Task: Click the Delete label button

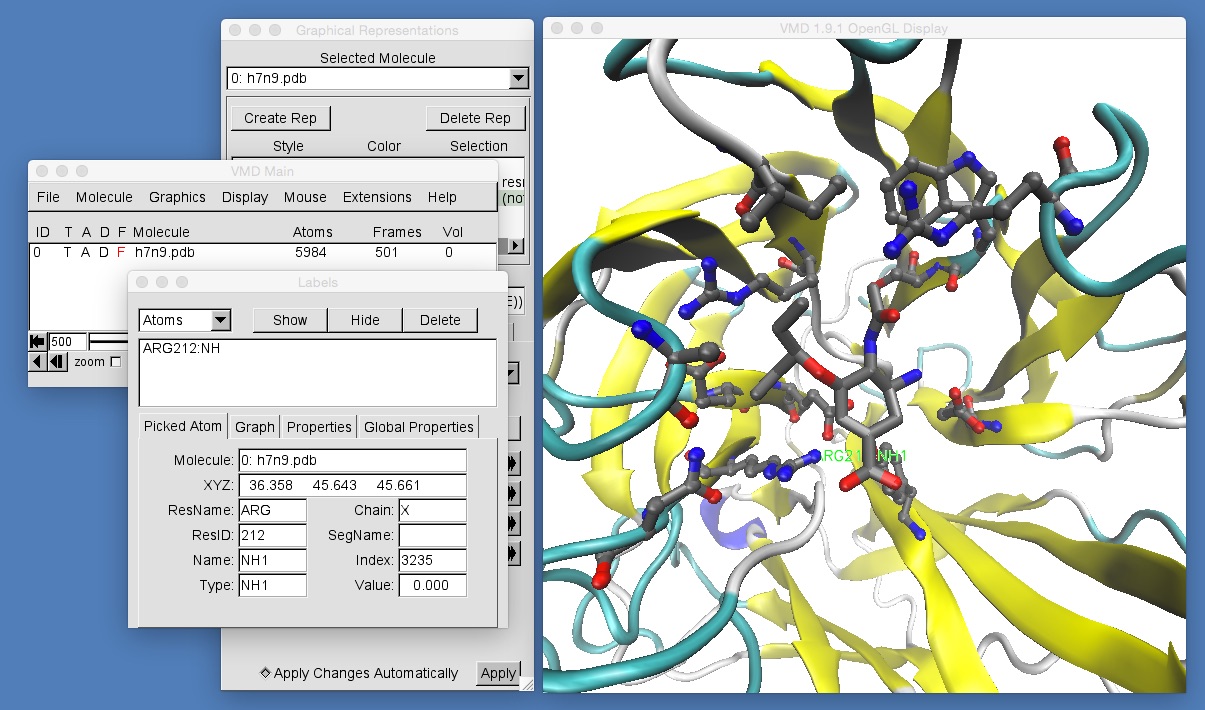Action: [440, 320]
